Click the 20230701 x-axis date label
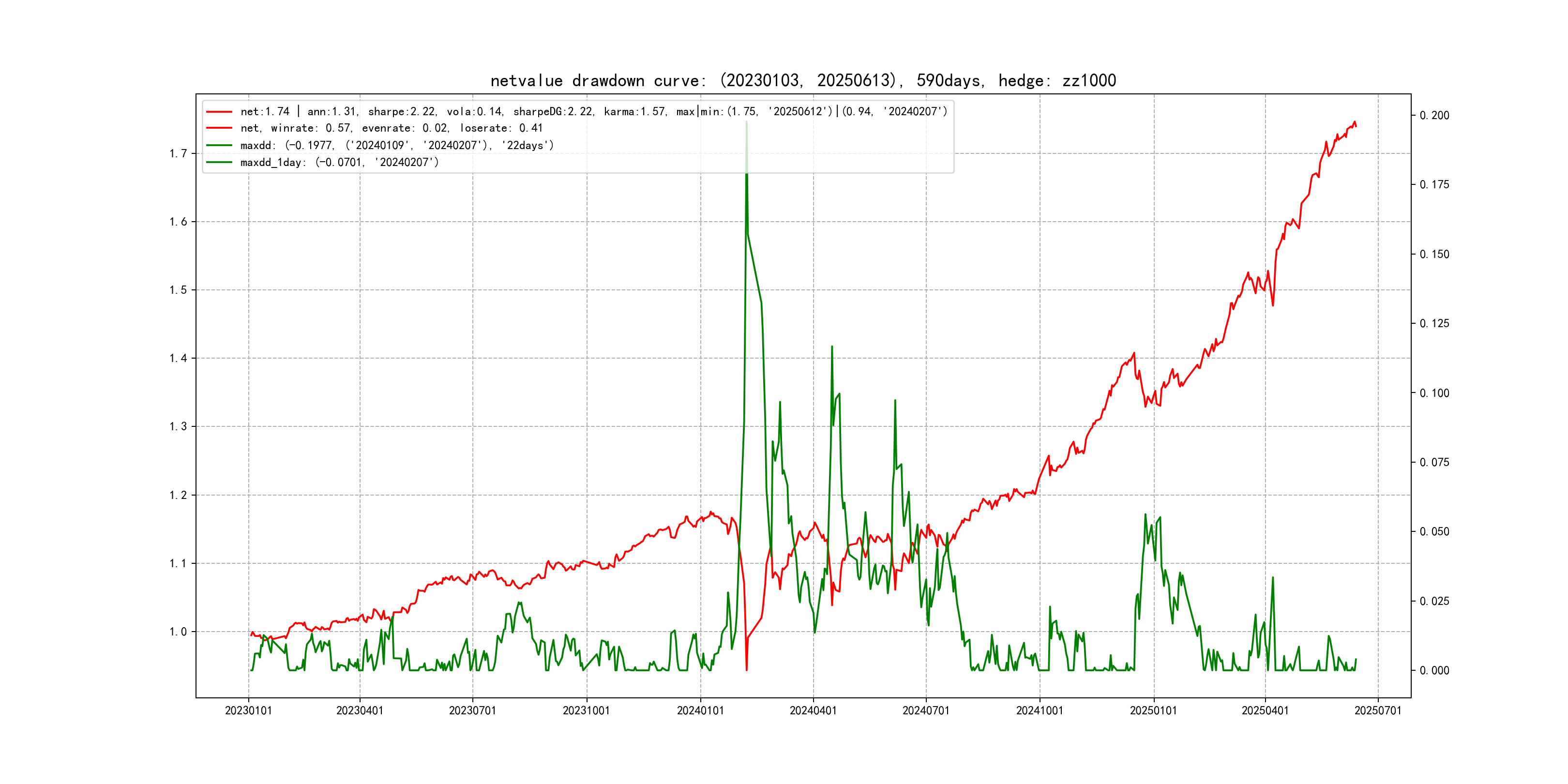Screen dimensions: 1568x784 [472, 710]
